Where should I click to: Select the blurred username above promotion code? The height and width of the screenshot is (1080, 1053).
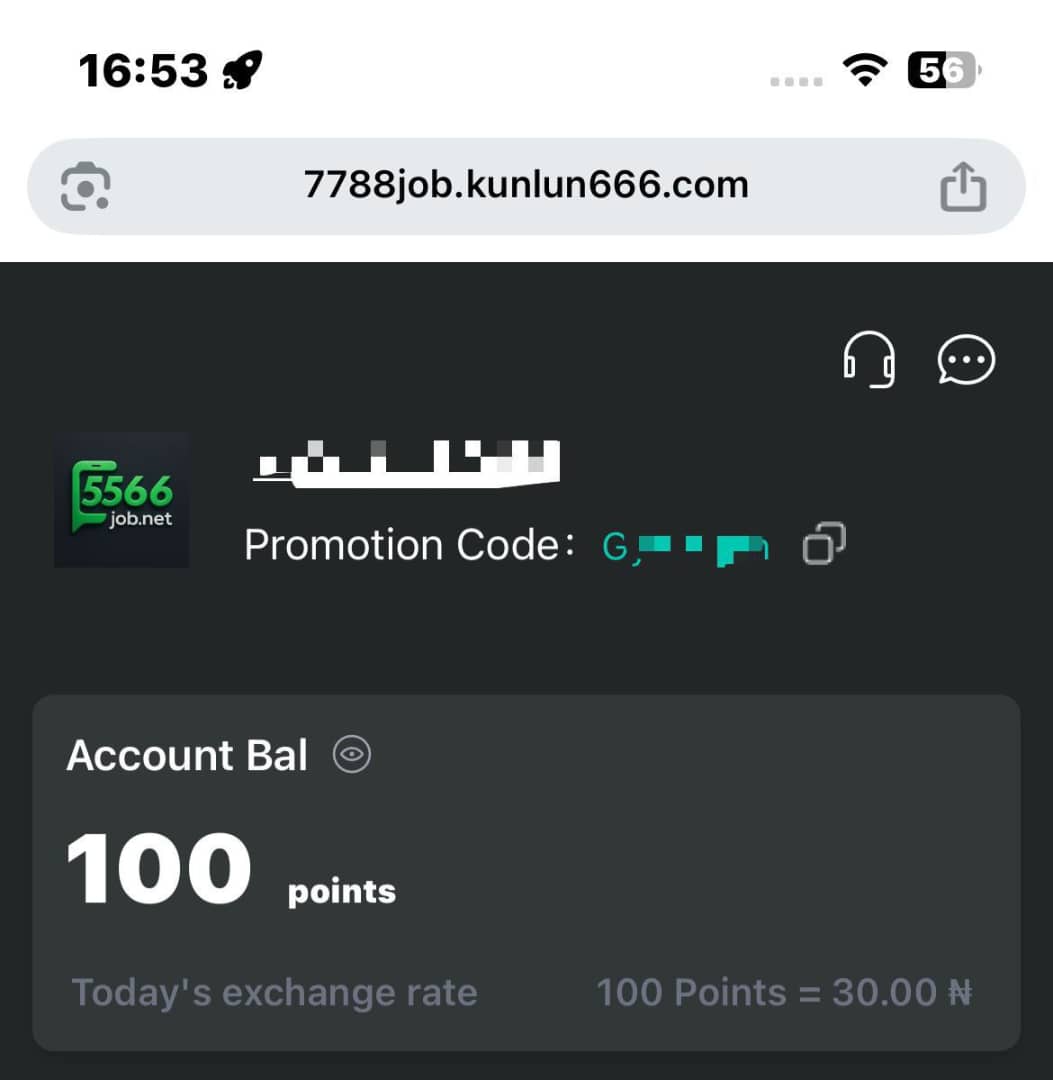pos(407,463)
